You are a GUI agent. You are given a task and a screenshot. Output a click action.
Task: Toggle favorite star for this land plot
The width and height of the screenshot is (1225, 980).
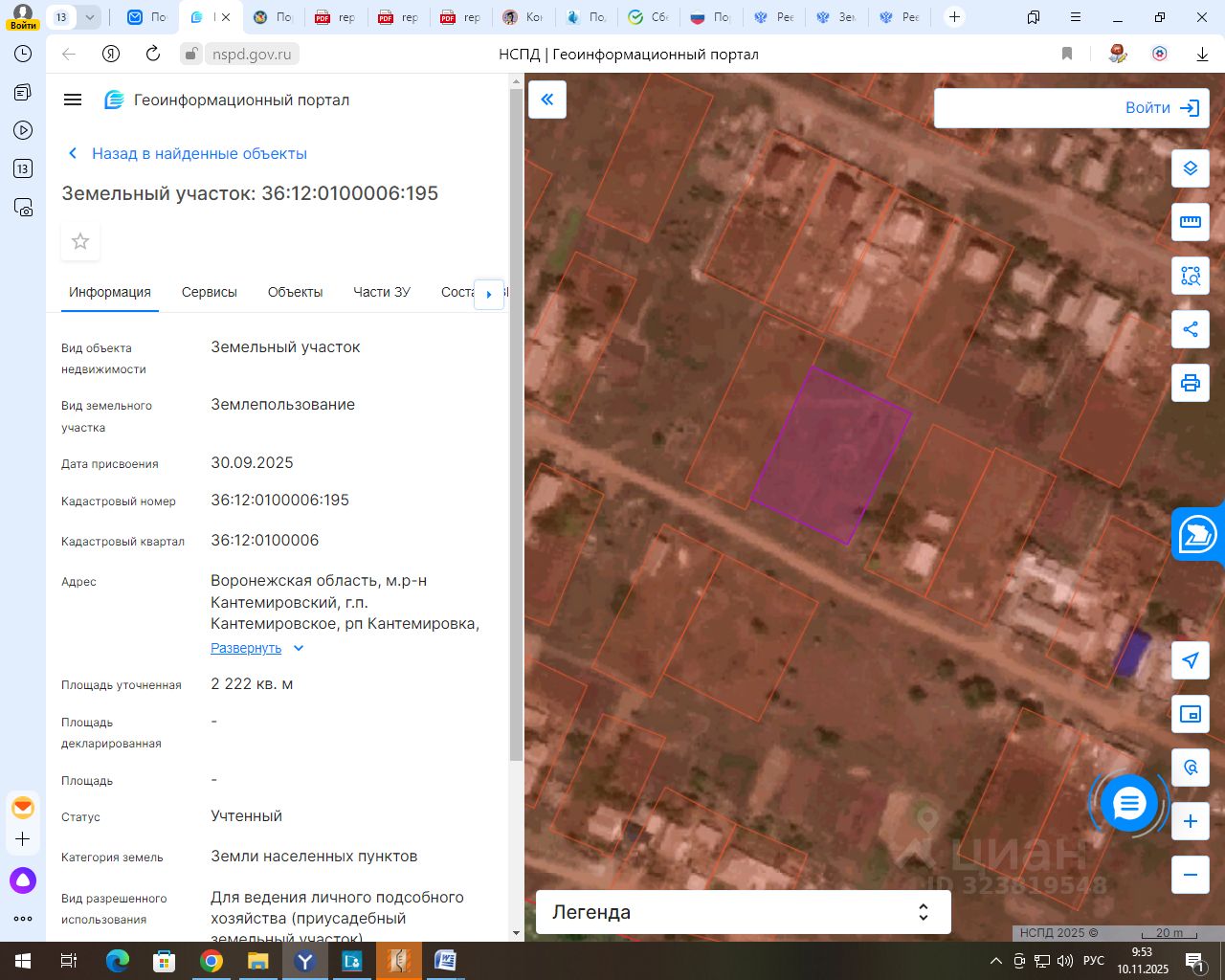80,241
